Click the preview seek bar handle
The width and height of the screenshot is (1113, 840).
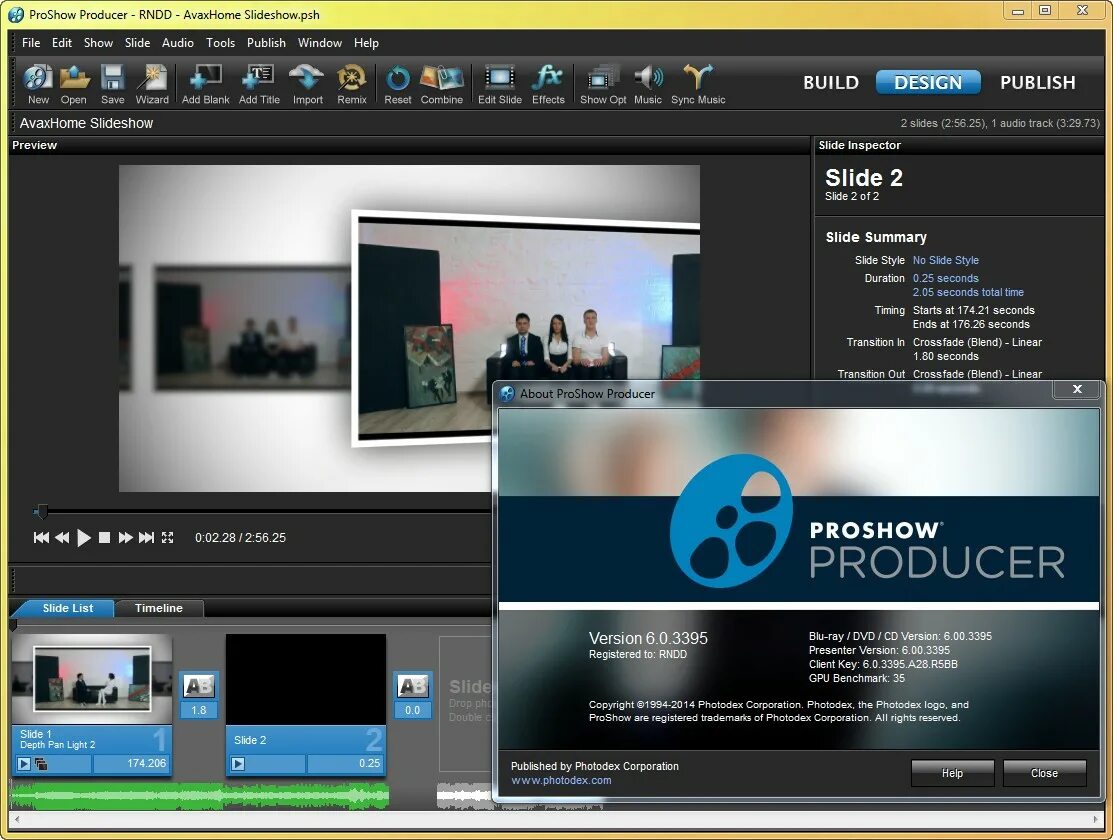(41, 511)
